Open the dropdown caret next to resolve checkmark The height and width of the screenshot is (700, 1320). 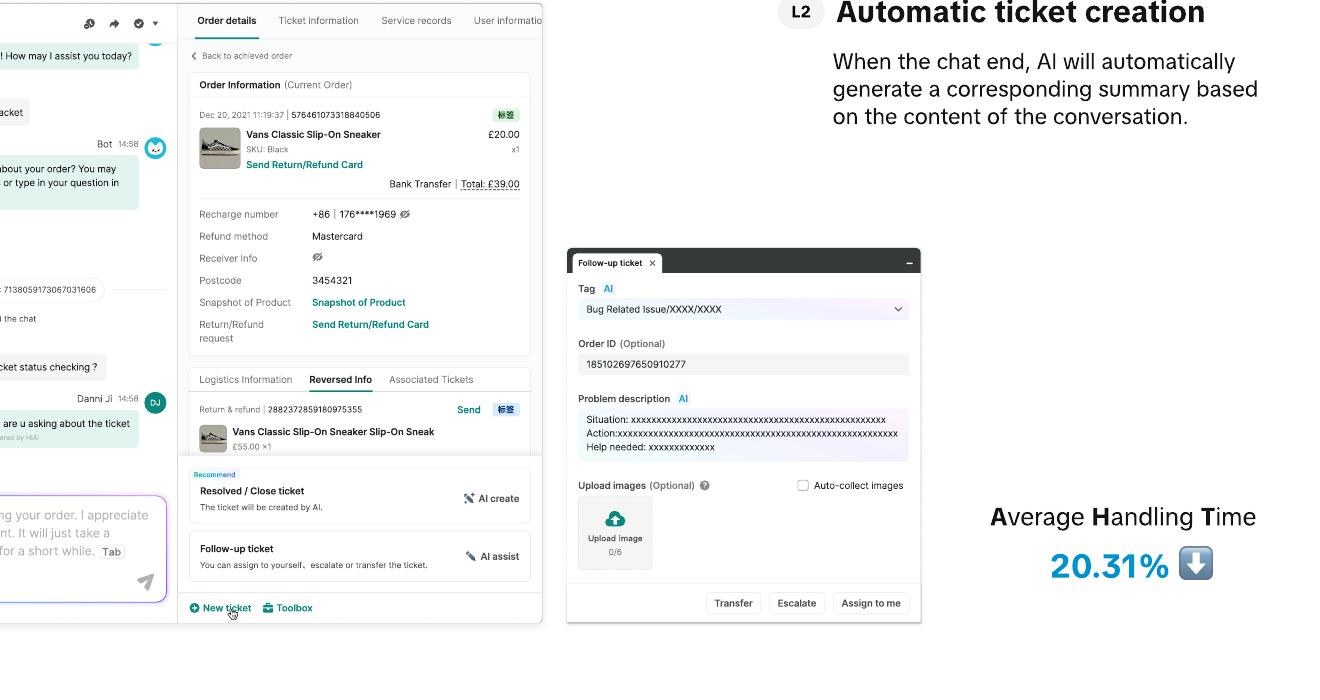tap(155, 24)
